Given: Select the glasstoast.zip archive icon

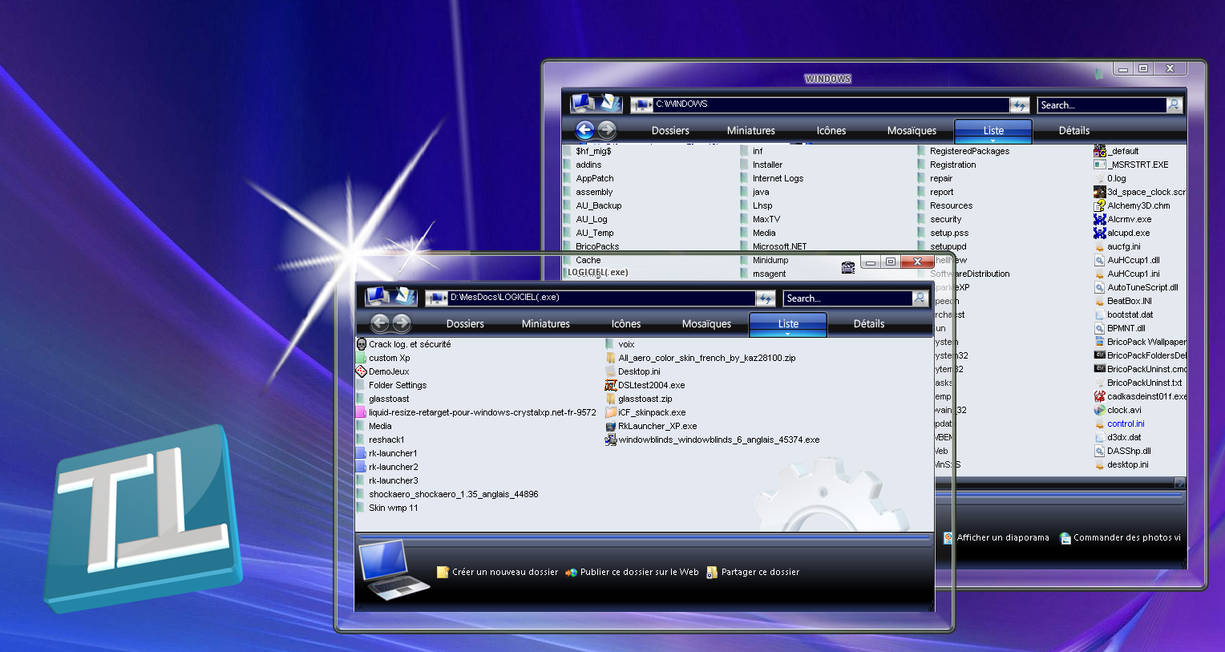Looking at the screenshot, I should point(611,399).
